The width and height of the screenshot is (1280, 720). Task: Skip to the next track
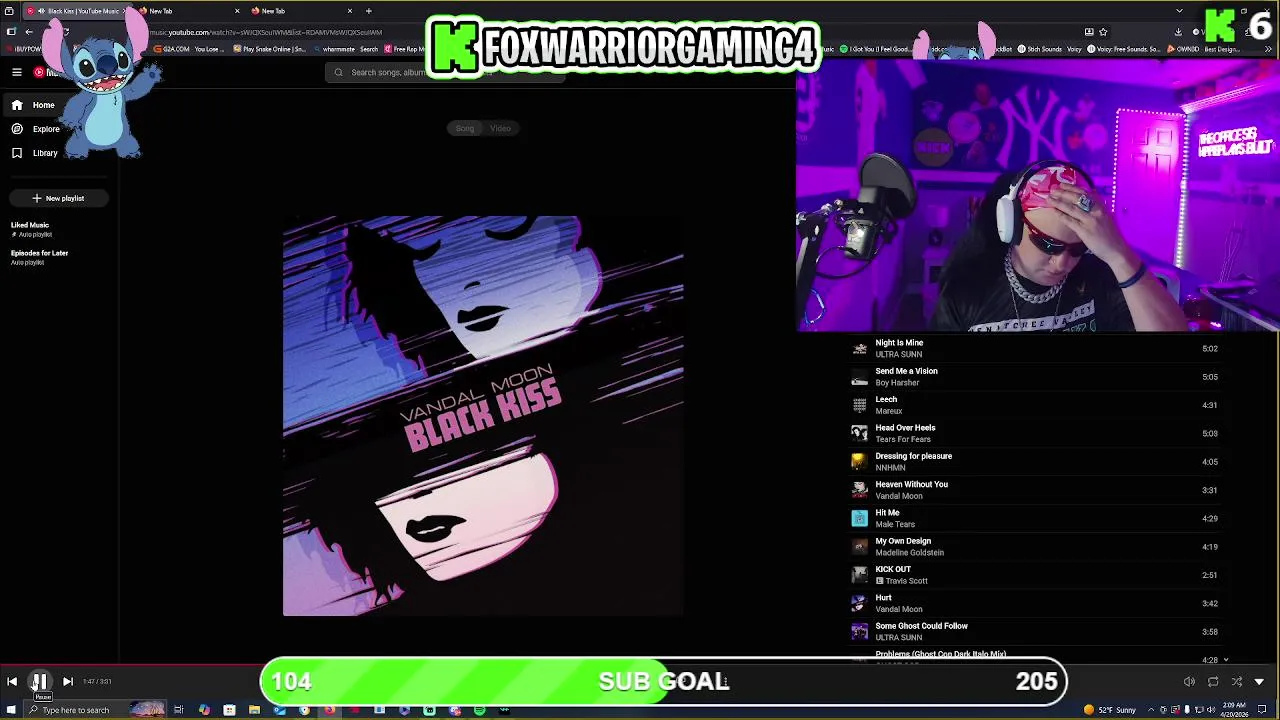(x=68, y=681)
